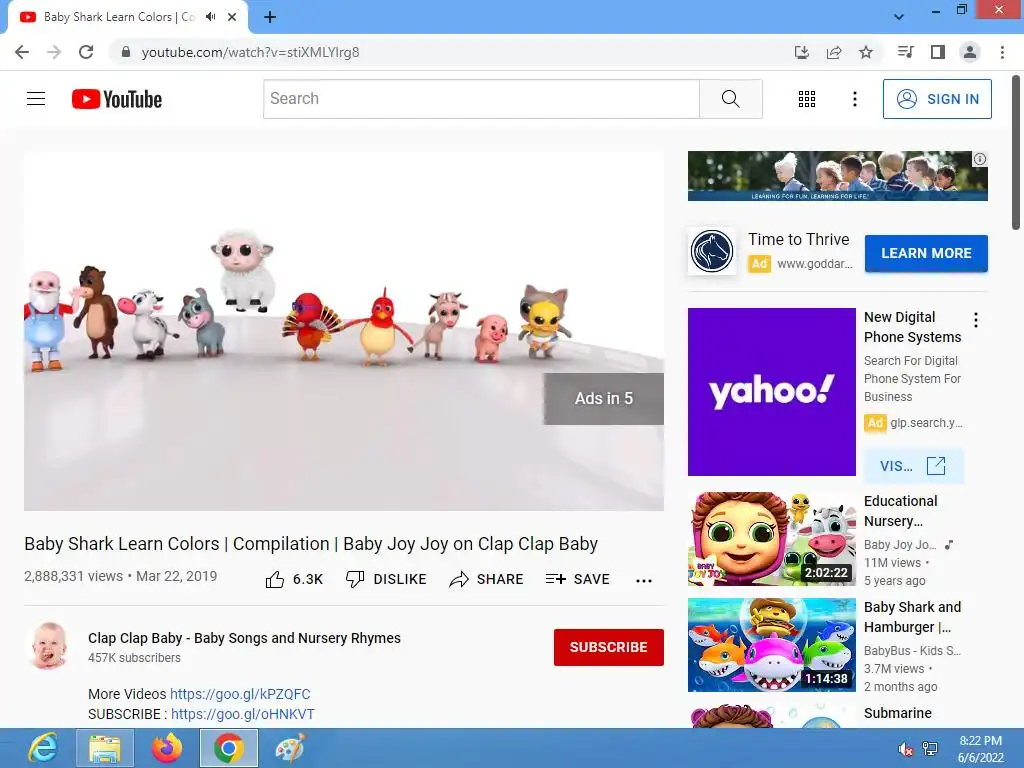Click "457K subscribers" text

135,658
